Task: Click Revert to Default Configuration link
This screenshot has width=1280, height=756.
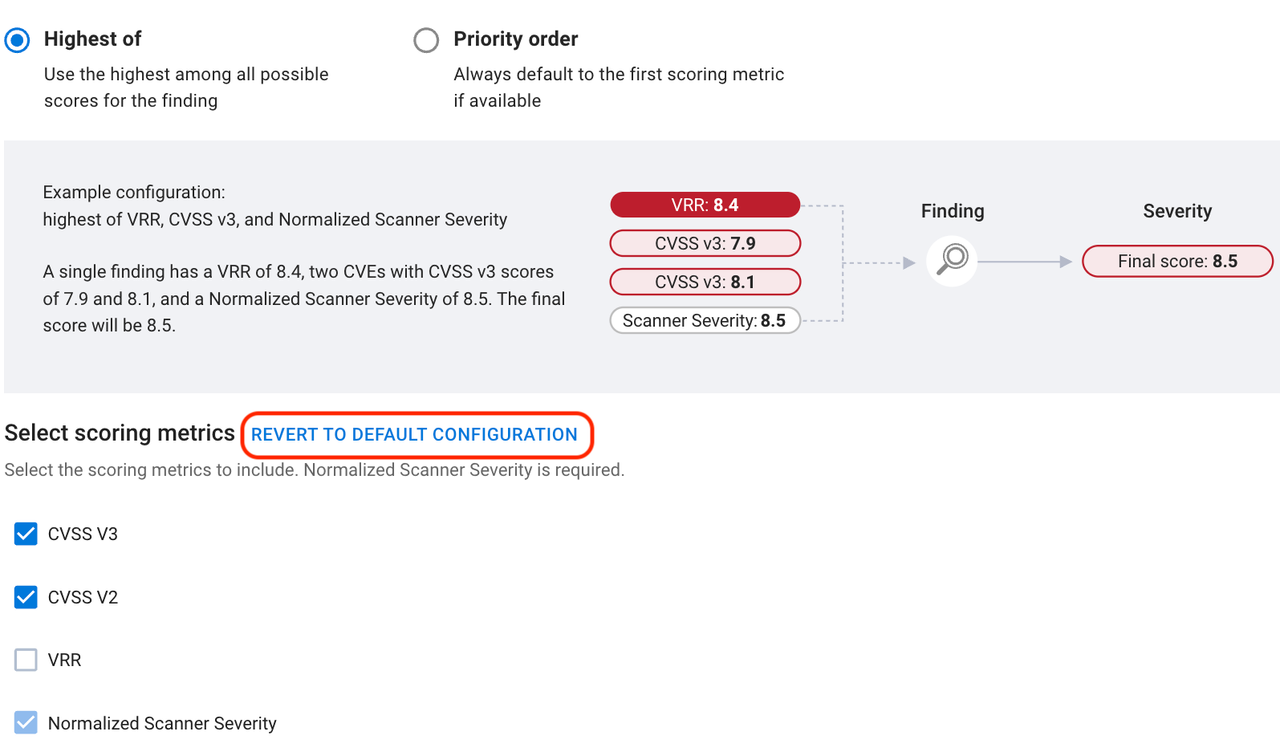Action: point(414,435)
